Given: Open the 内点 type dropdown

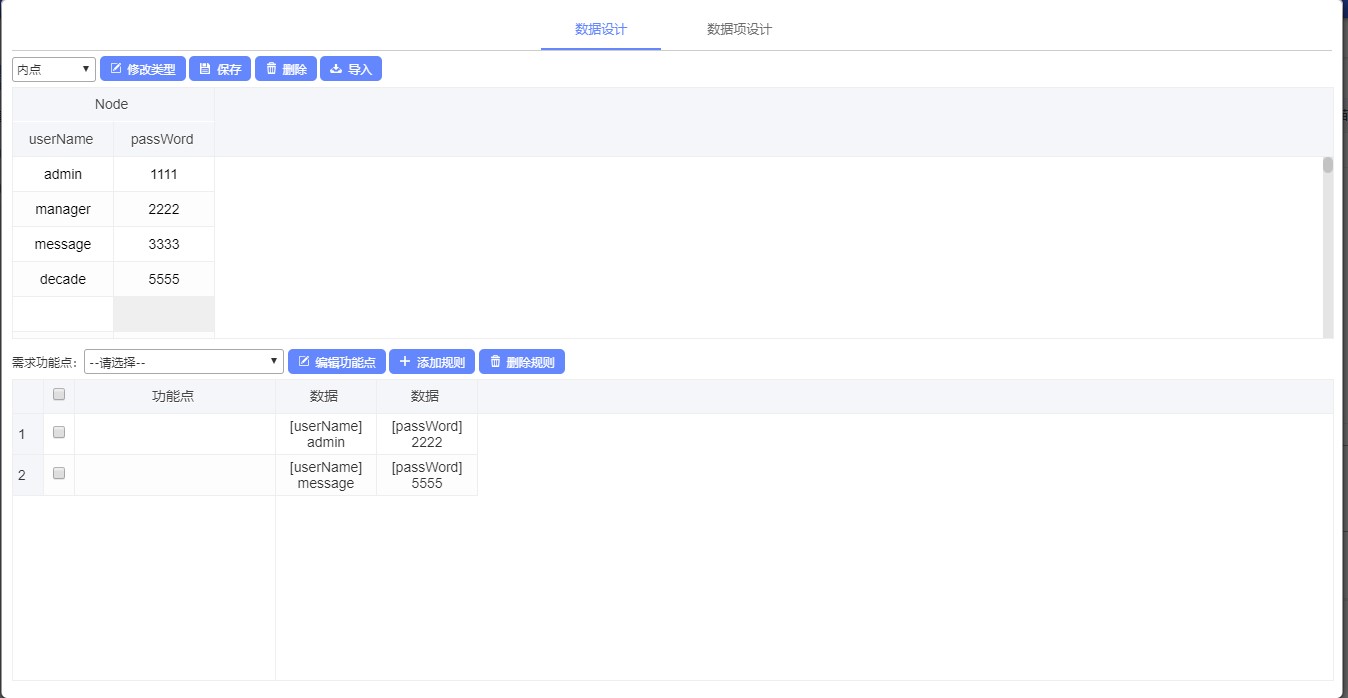Looking at the screenshot, I should point(54,69).
